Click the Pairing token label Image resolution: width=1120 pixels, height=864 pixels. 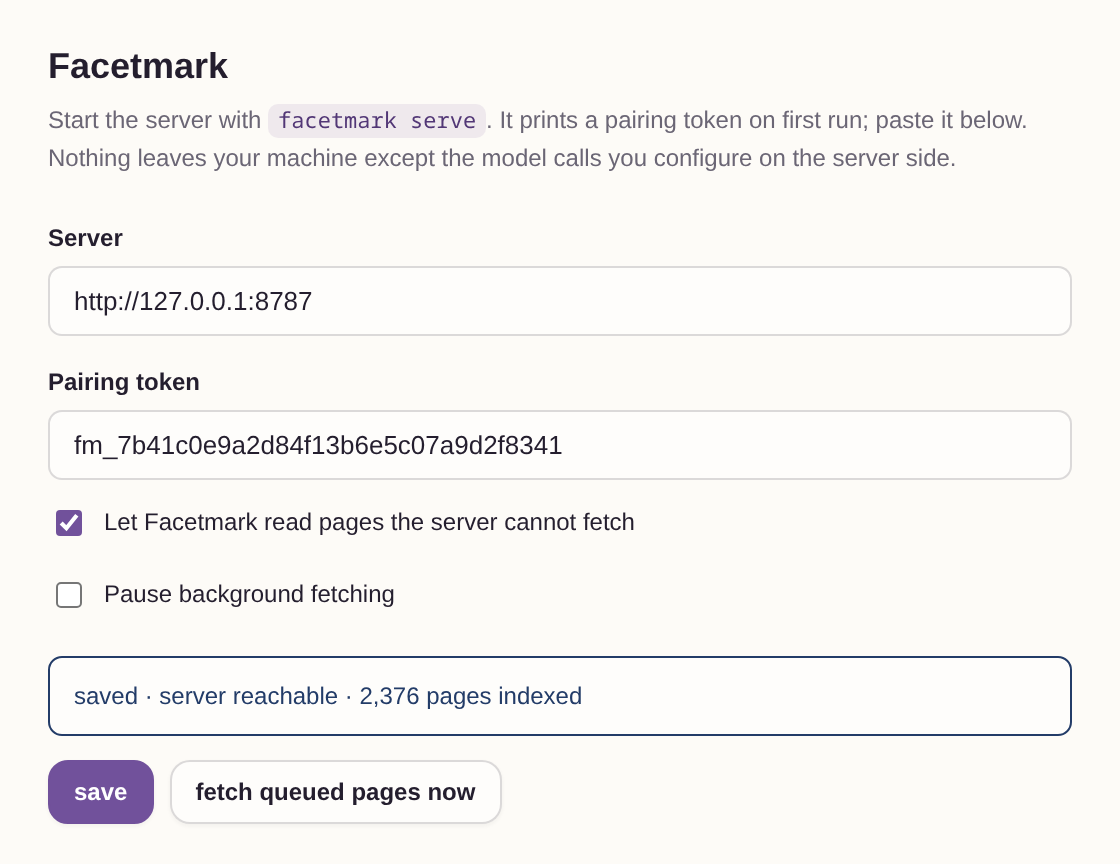pyautogui.click(x=124, y=382)
